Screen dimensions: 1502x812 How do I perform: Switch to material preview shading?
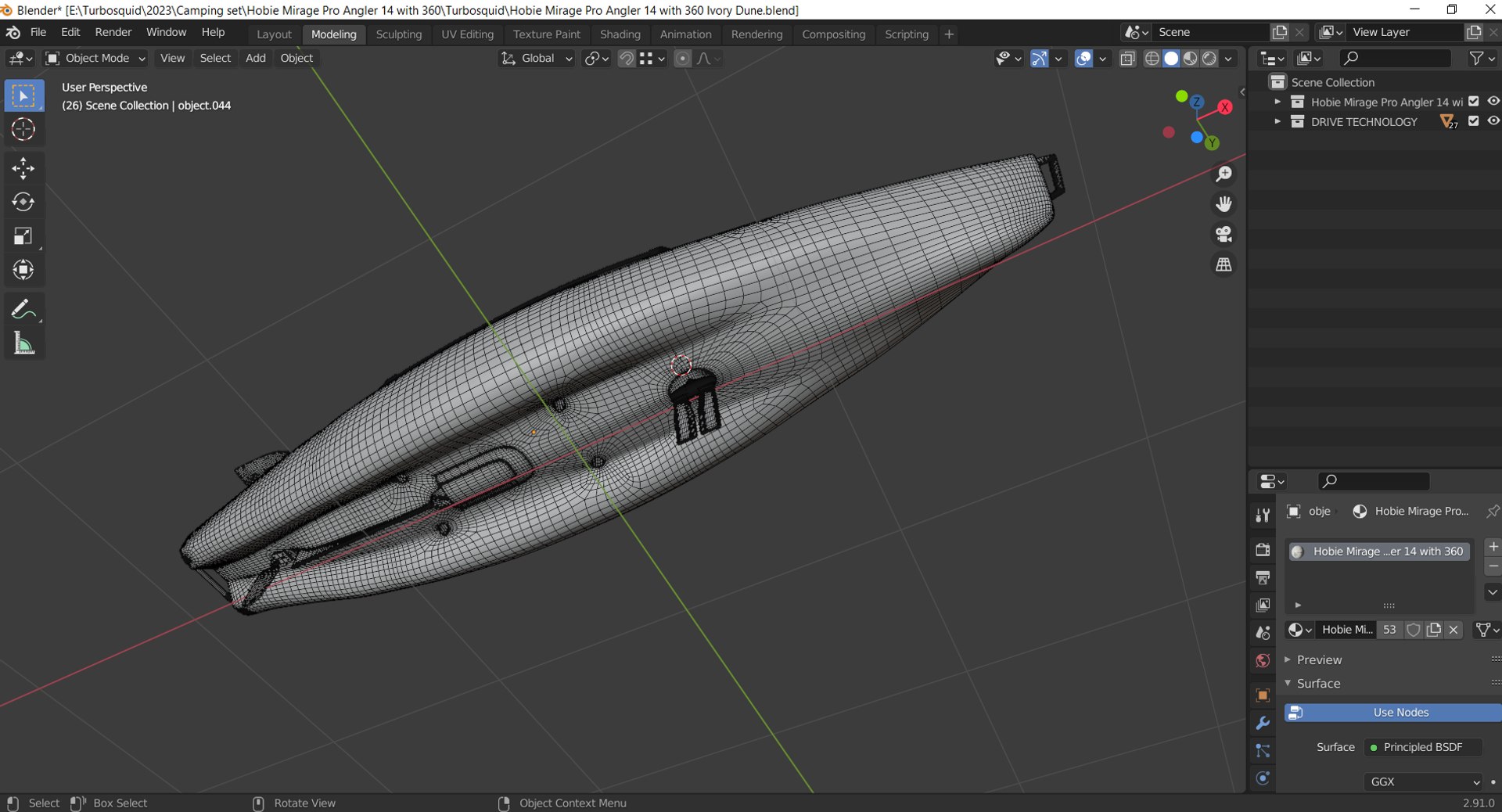(1190, 59)
